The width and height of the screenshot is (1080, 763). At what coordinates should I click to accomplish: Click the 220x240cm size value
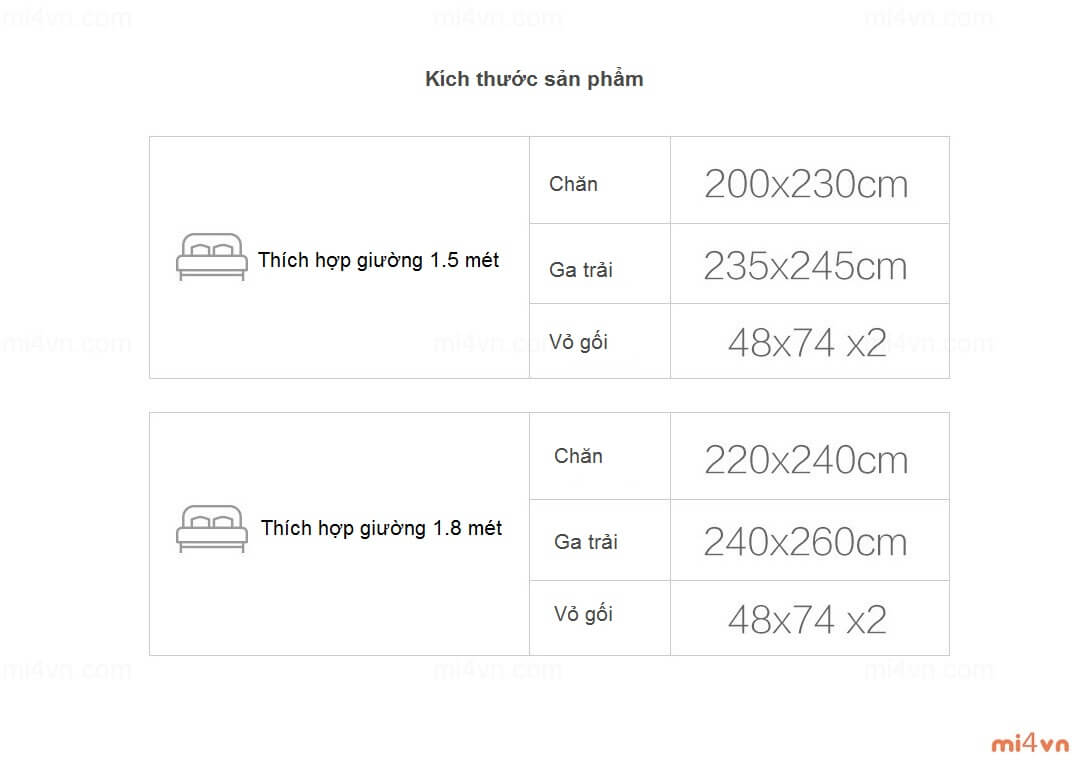point(806,460)
